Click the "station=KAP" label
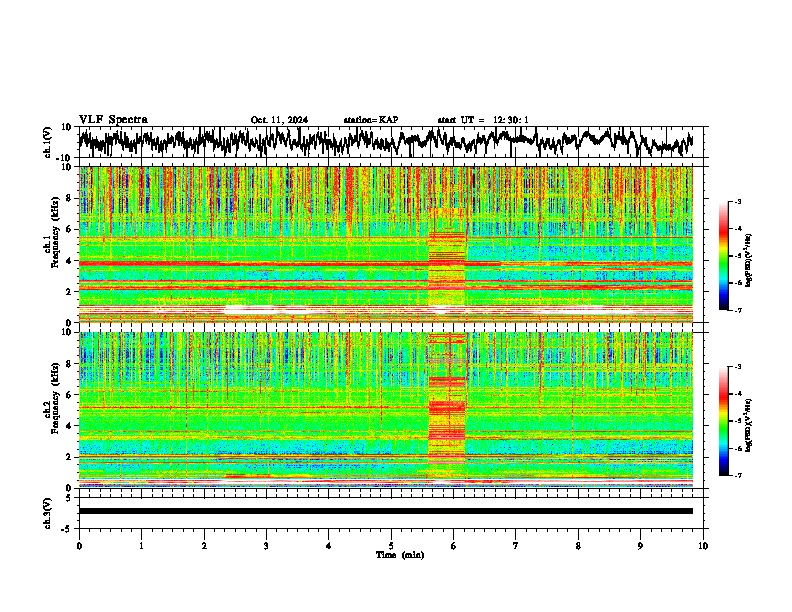The image size is (792, 612). (x=371, y=120)
